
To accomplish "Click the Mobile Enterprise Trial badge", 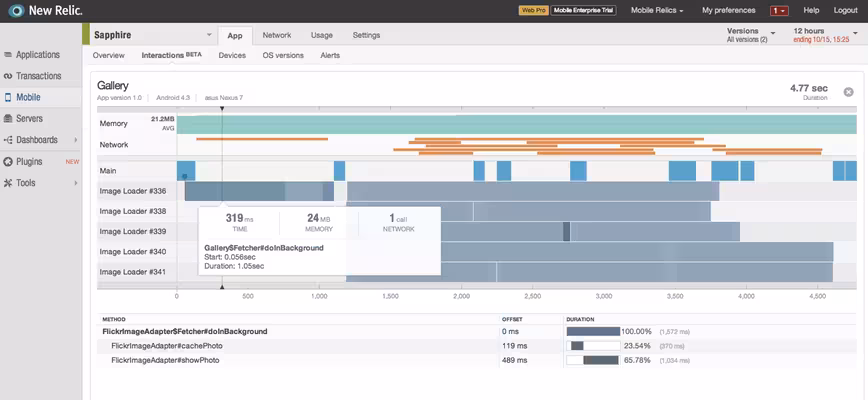I will tap(583, 11).
